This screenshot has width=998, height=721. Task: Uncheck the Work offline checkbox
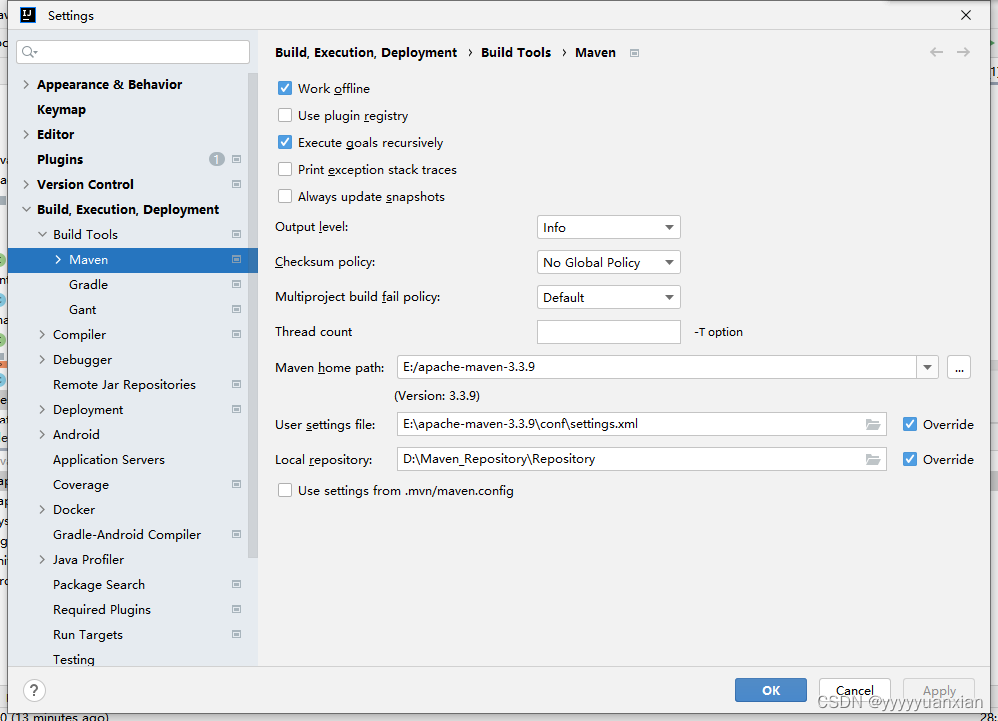285,88
